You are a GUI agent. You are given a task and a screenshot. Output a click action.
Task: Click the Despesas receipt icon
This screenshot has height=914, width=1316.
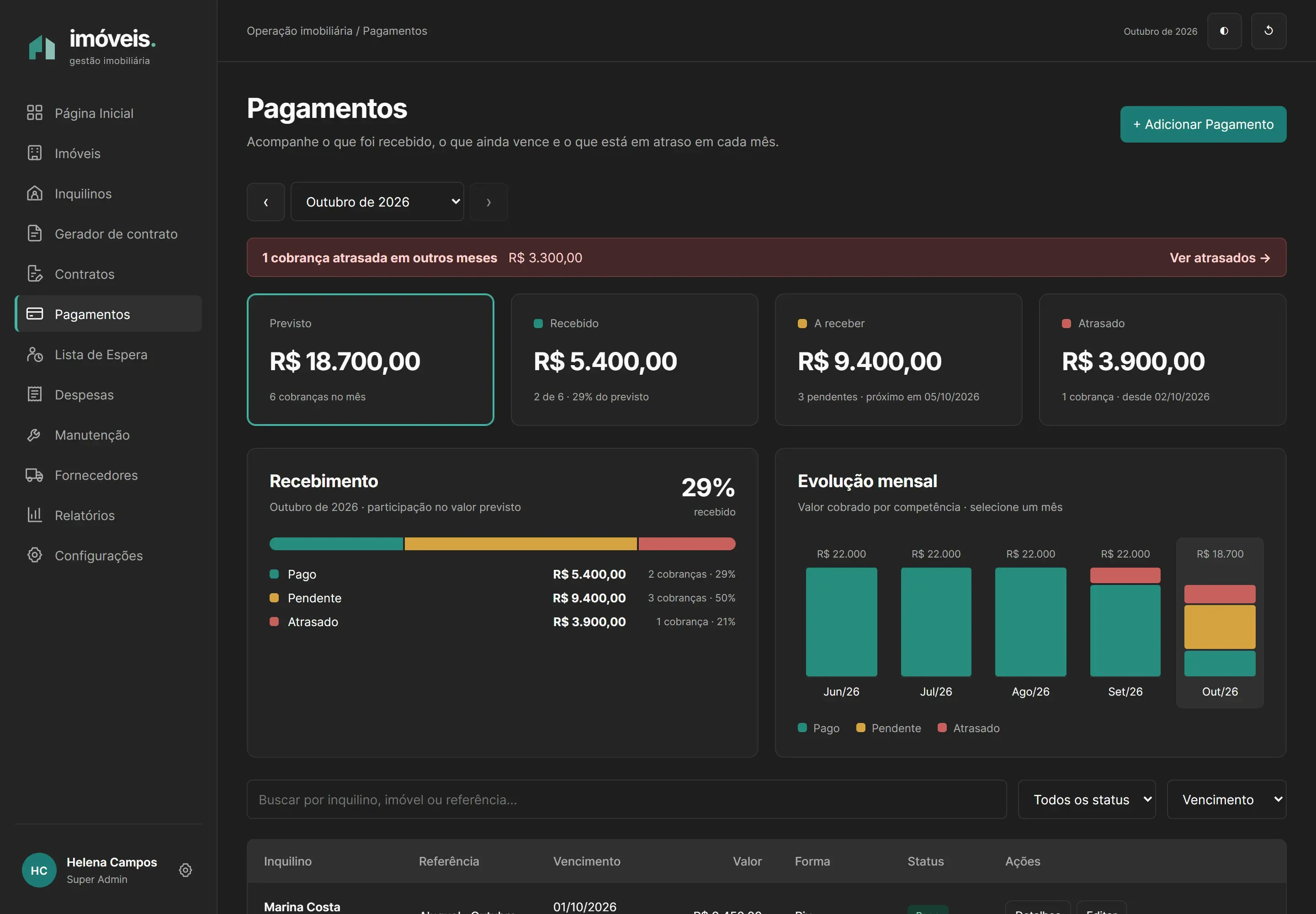tap(34, 394)
